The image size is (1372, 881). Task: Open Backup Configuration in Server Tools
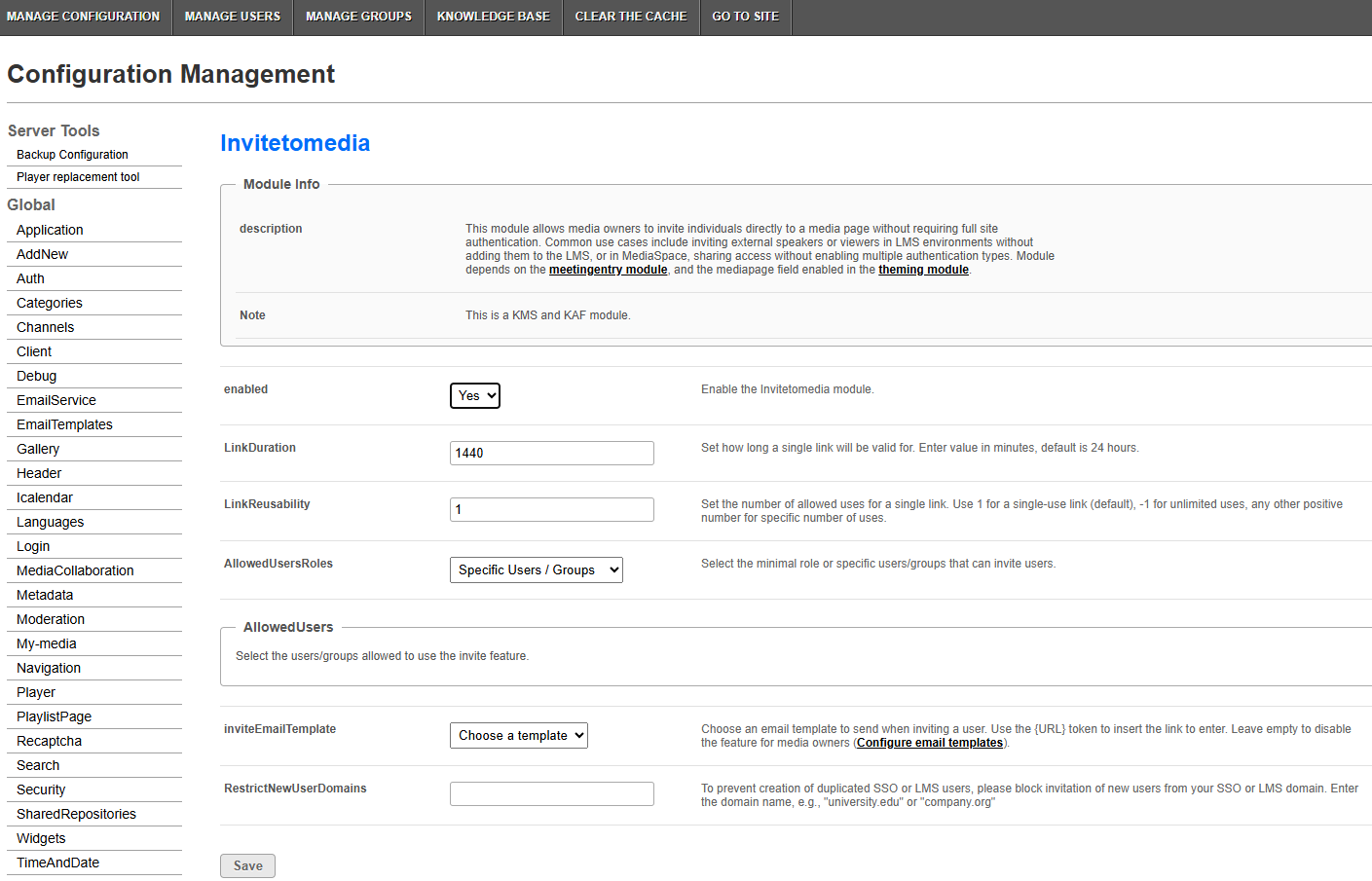pos(72,155)
